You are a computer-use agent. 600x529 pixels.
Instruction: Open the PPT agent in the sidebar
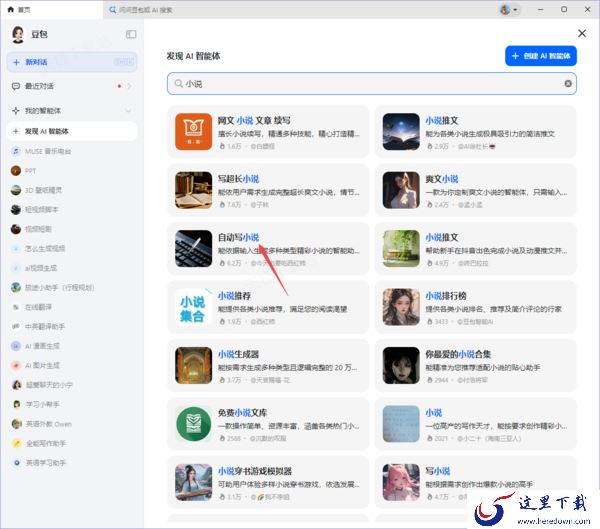click(x=72, y=171)
